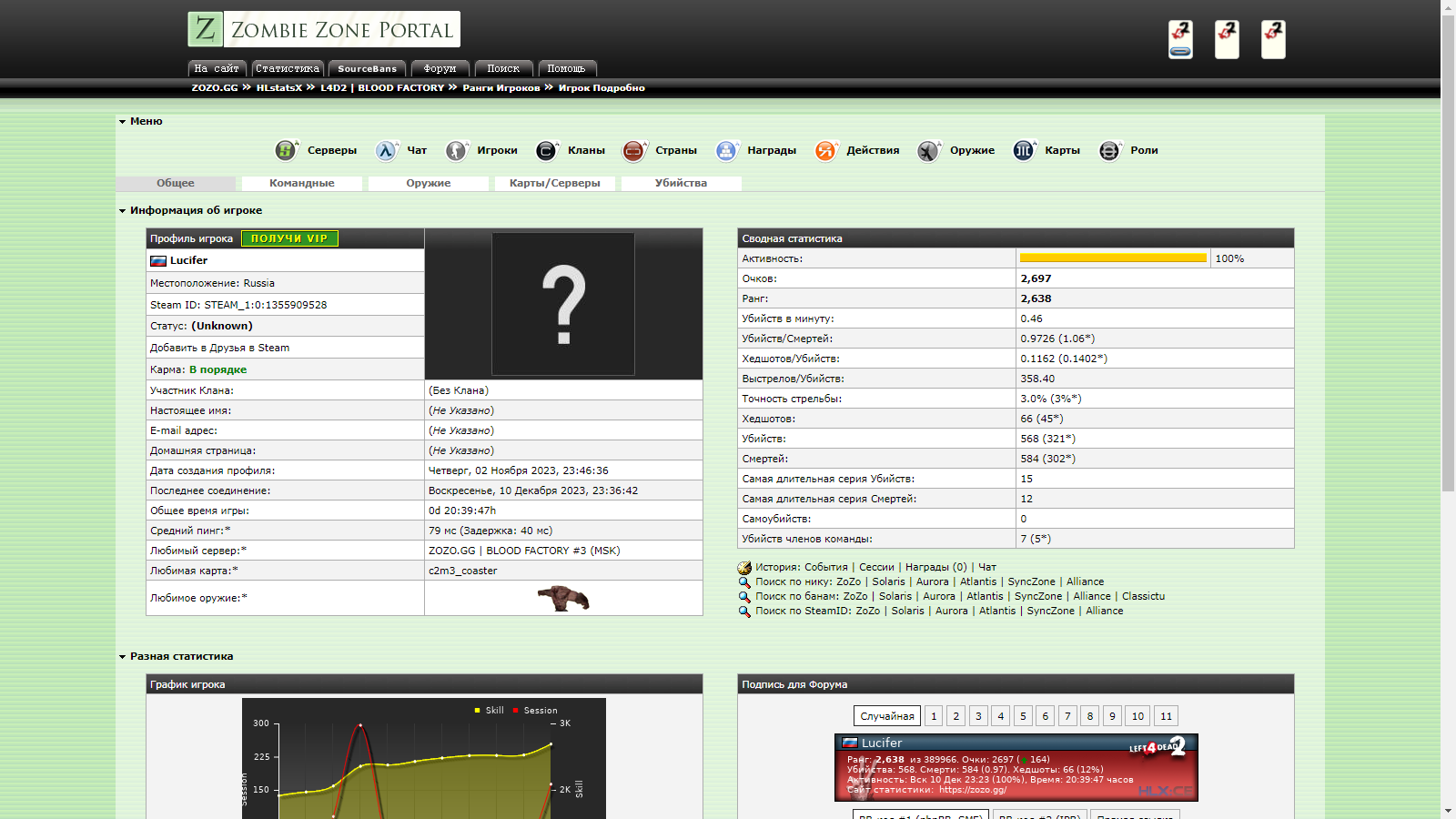Click the Действия icon in menu
This screenshot has height=819, width=1456.
(x=826, y=150)
